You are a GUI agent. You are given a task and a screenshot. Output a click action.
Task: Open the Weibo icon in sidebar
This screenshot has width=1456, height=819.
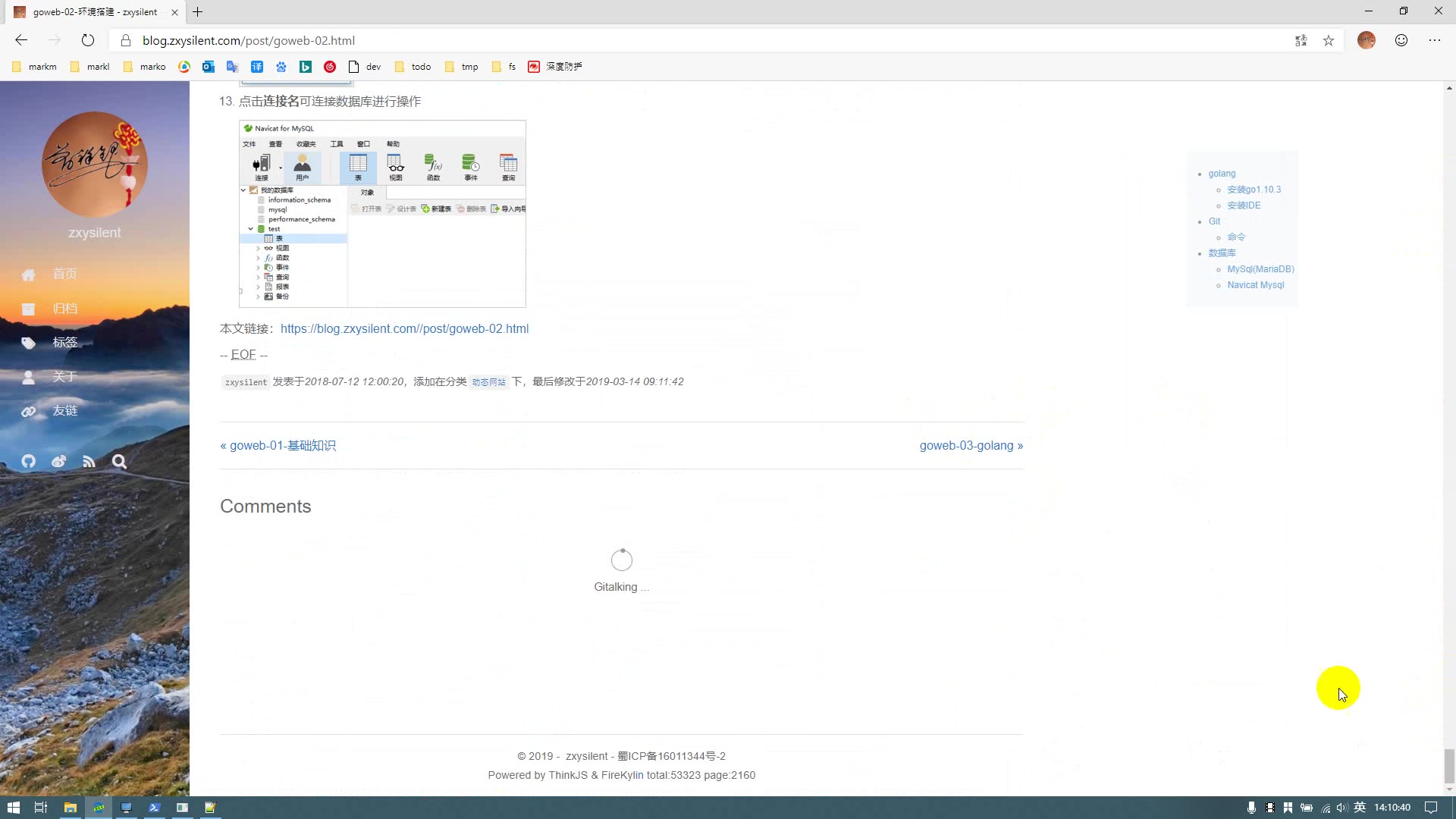[x=58, y=461]
